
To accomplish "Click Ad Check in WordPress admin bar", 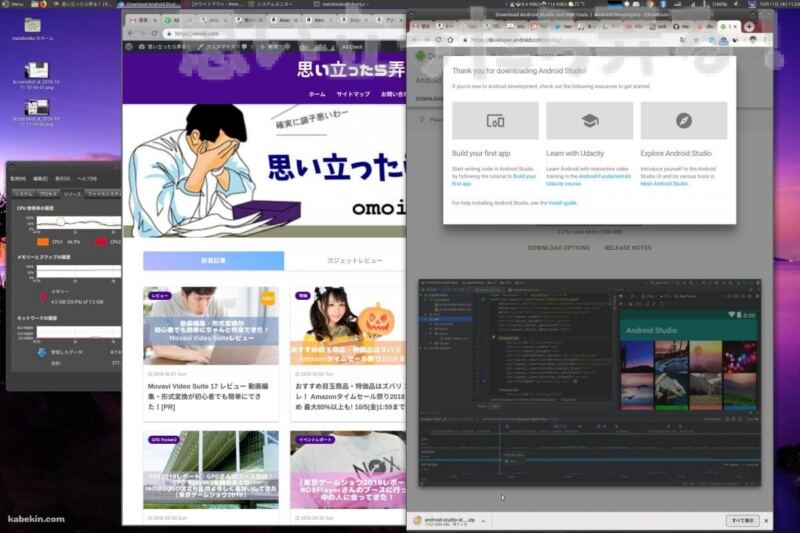I will coord(352,46).
